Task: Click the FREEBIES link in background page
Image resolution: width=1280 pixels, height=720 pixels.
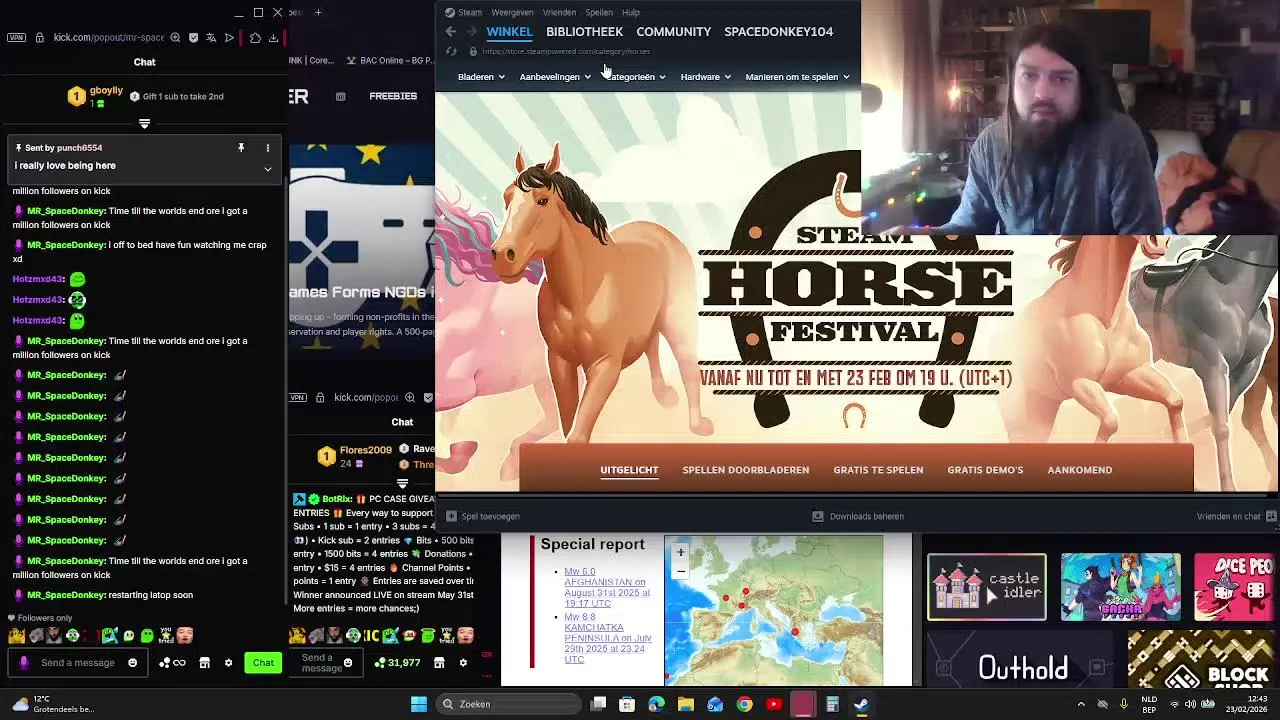Action: point(393,96)
